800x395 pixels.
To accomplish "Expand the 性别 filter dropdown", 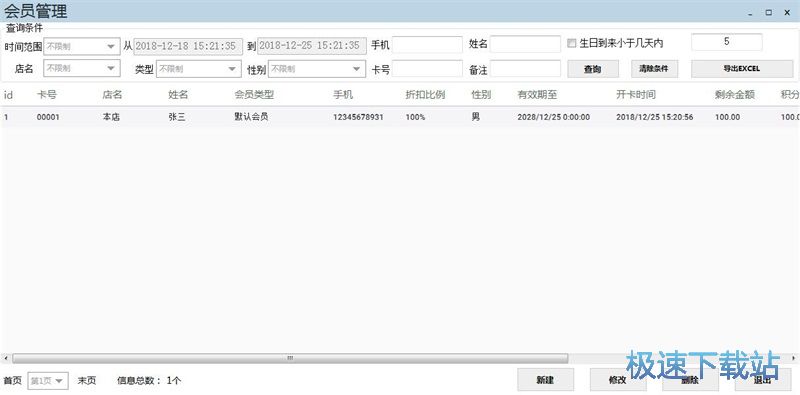I will (x=317, y=68).
